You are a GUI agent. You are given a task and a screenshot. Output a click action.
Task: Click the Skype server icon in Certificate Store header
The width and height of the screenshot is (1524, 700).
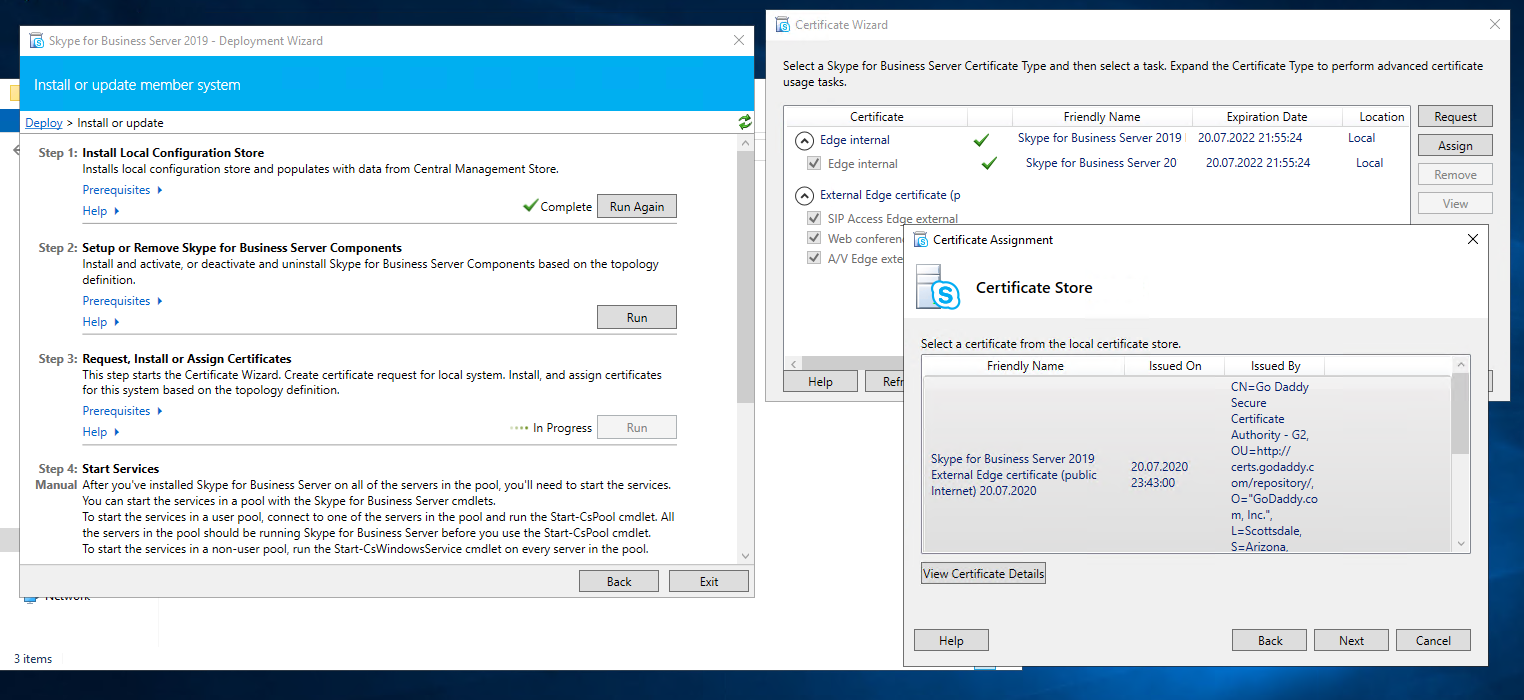point(937,287)
